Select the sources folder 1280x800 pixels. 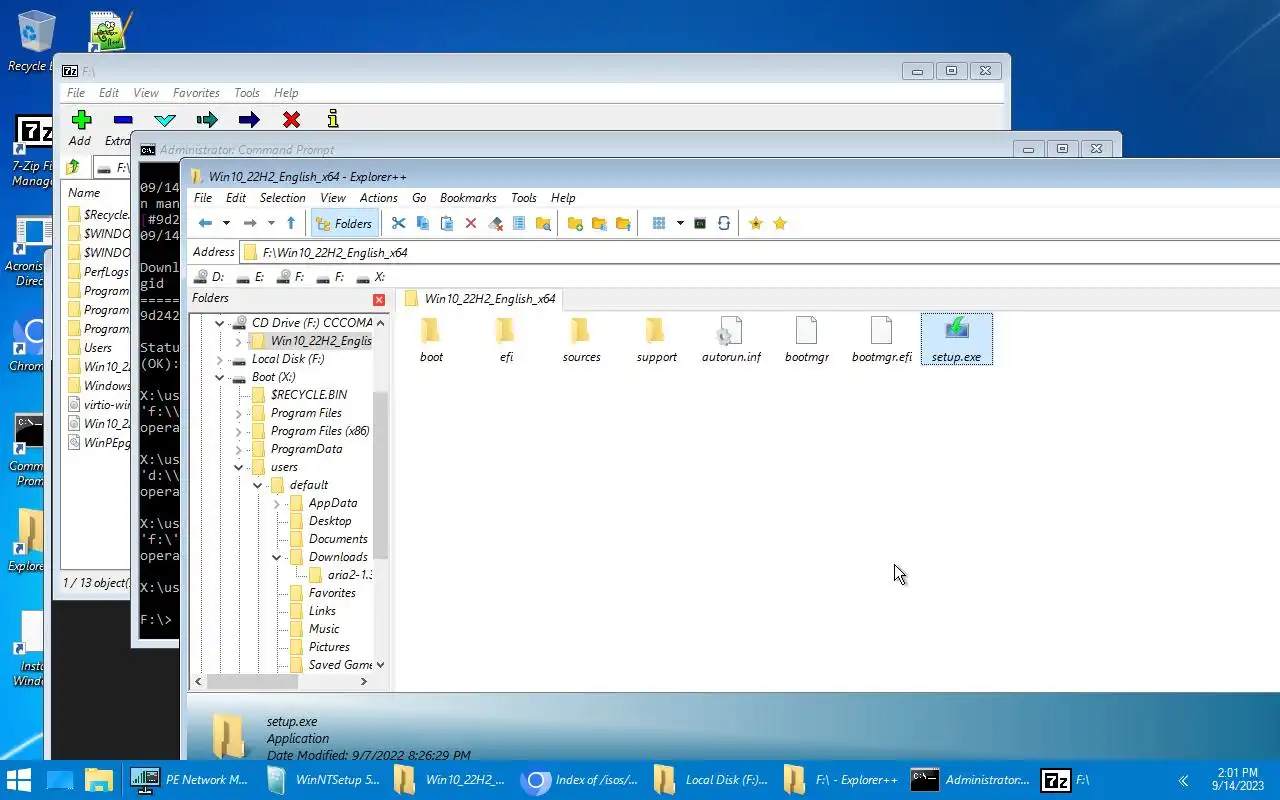pos(581,340)
